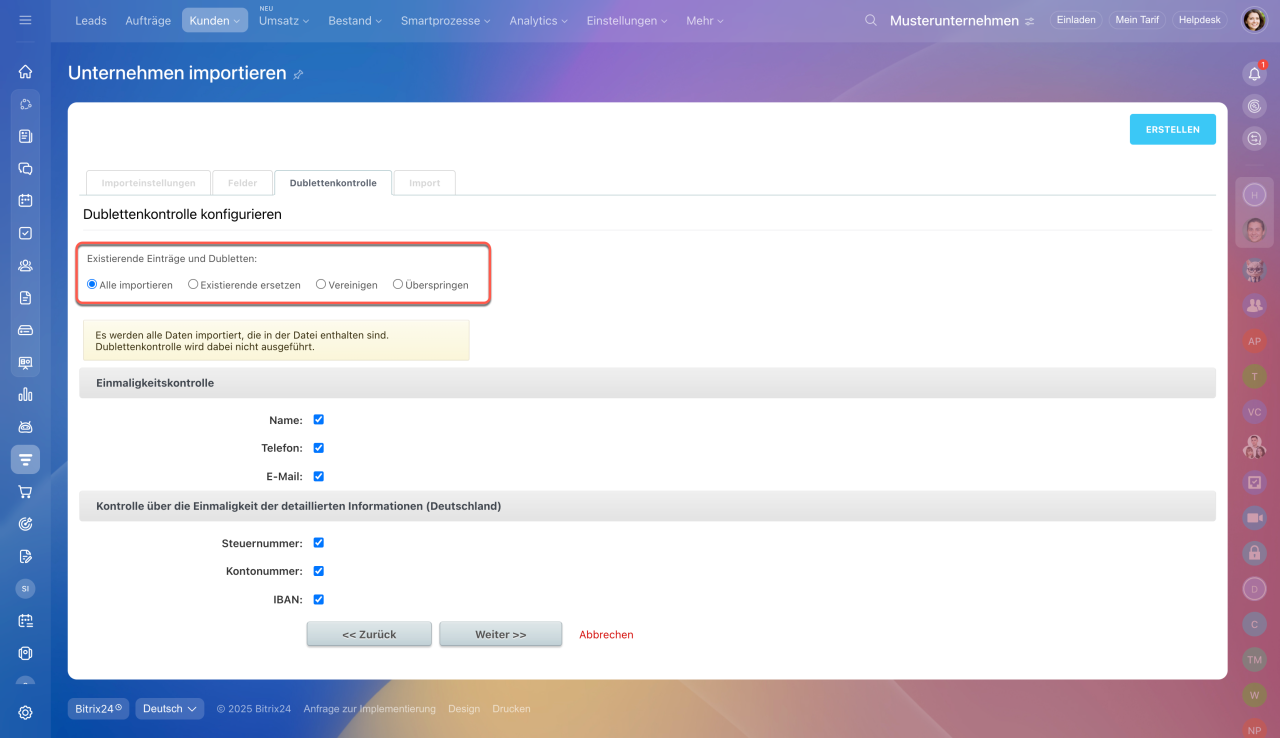Switch to the Felder tab
The image size is (1280, 738).
(x=242, y=183)
